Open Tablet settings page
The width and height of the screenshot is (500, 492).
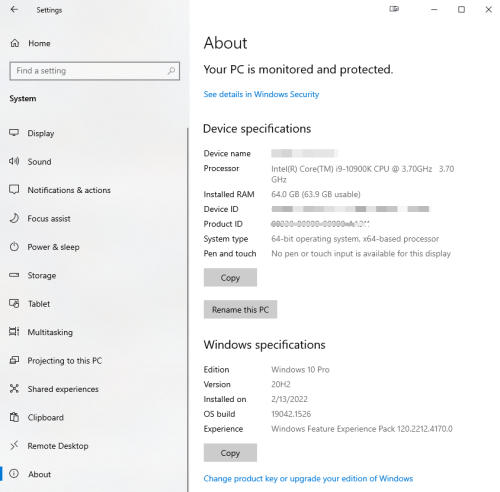(x=39, y=304)
